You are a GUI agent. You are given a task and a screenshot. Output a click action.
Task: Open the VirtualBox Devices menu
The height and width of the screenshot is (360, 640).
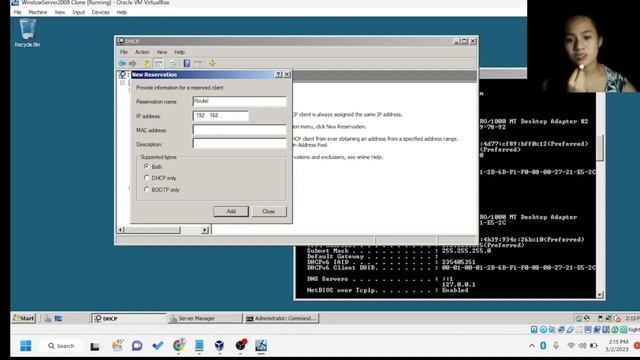pyautogui.click(x=100, y=12)
